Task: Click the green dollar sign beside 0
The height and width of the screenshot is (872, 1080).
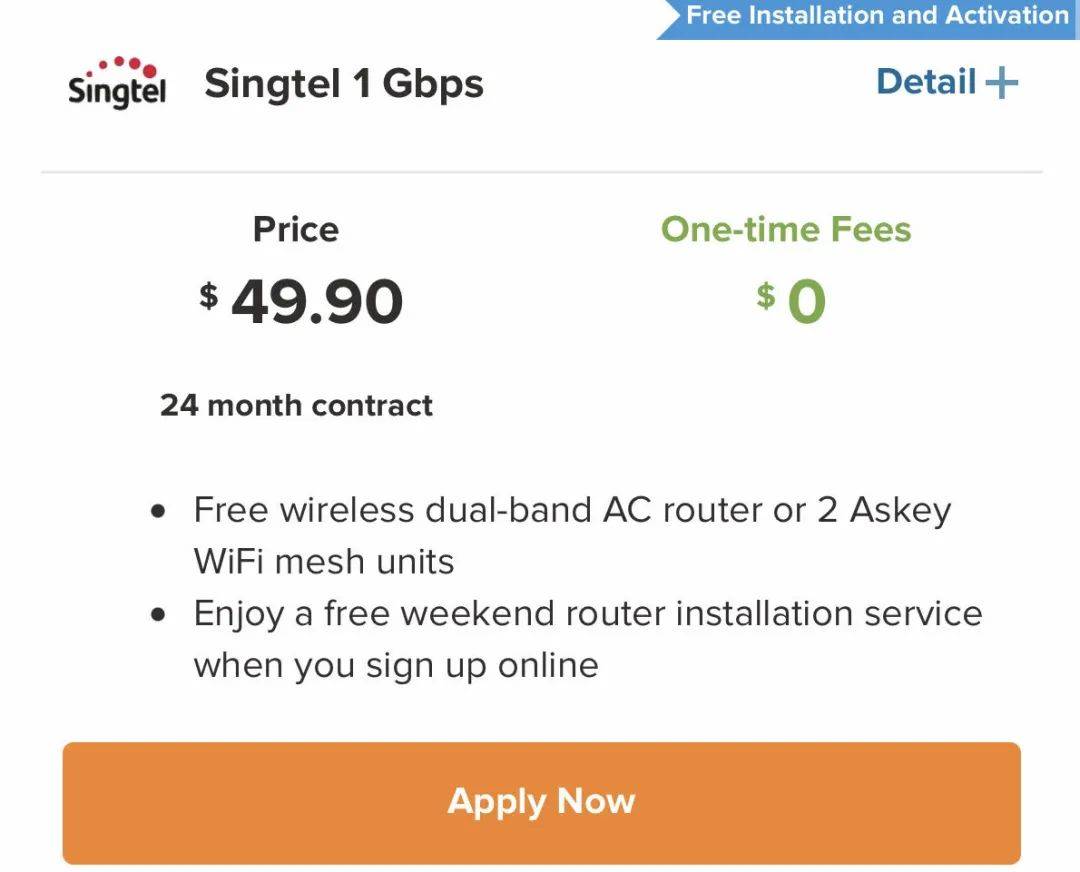Action: pos(765,295)
